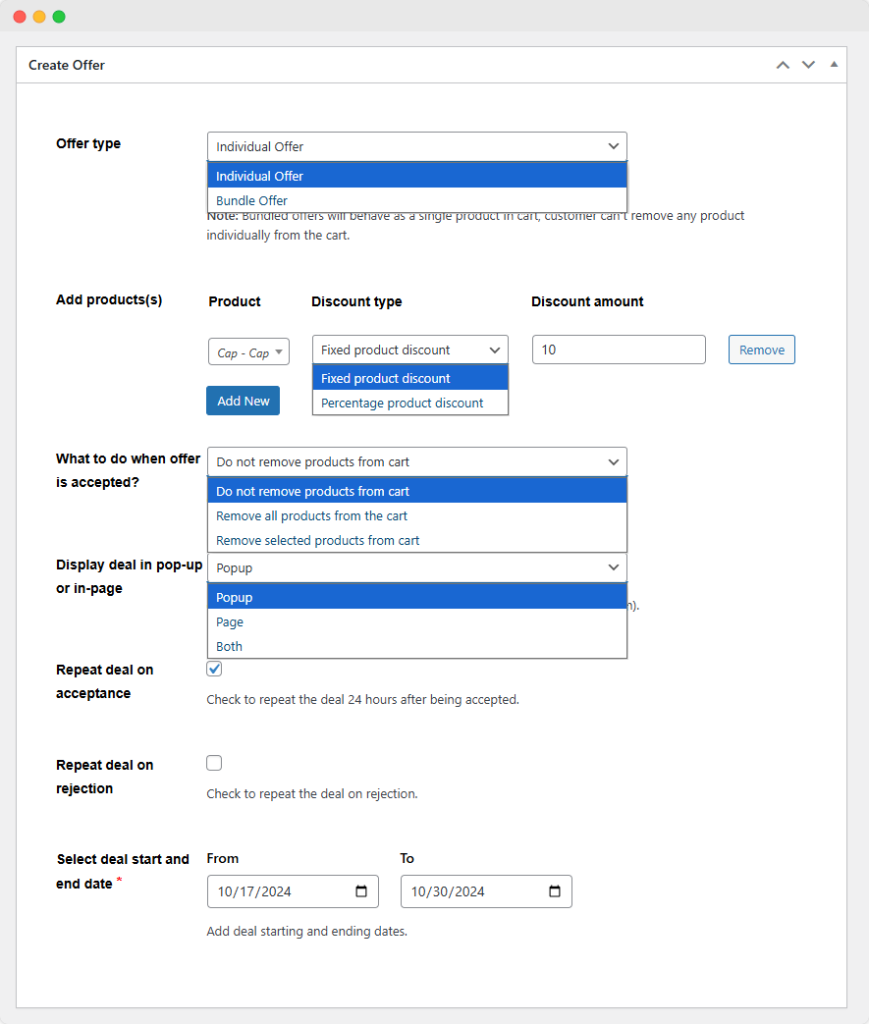Pick Remove all products from the cart
This screenshot has height=1024, width=869.
312,516
